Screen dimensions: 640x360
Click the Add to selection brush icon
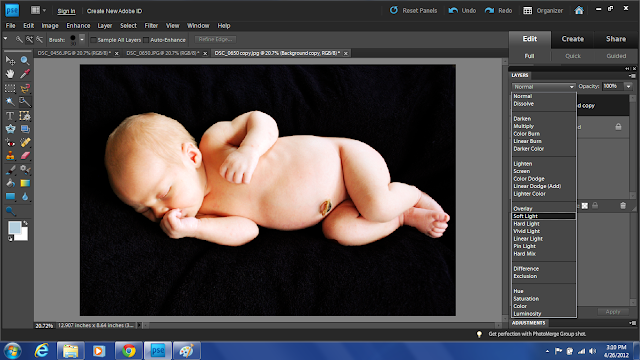tap(29, 40)
